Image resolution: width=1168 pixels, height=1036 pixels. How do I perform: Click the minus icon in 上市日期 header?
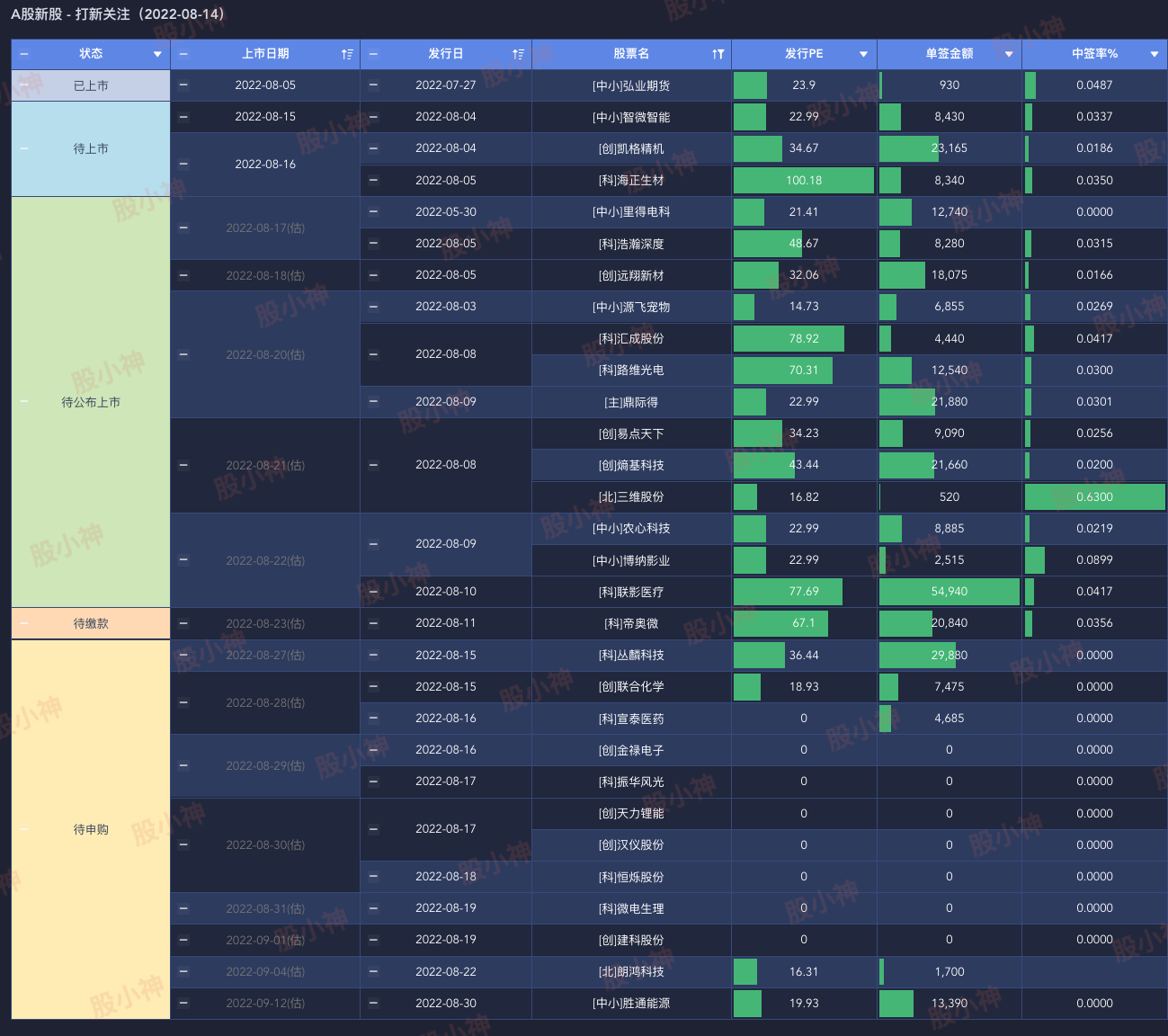click(x=183, y=54)
